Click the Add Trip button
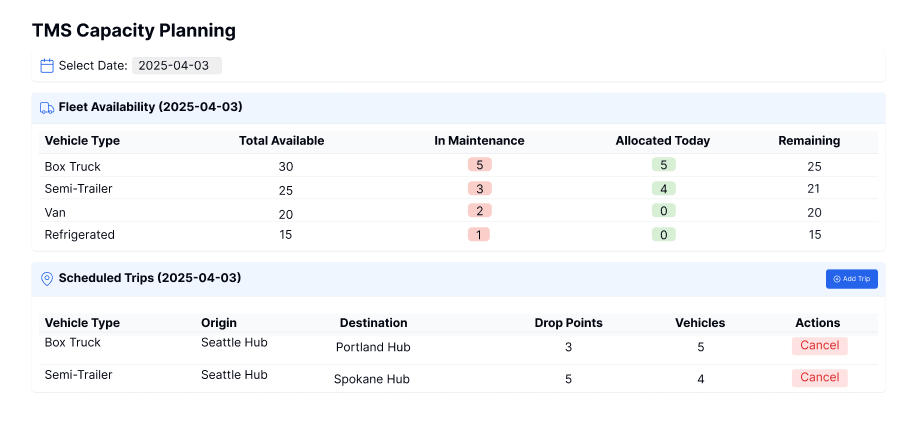Image resolution: width=914 pixels, height=423 pixels. 851,279
